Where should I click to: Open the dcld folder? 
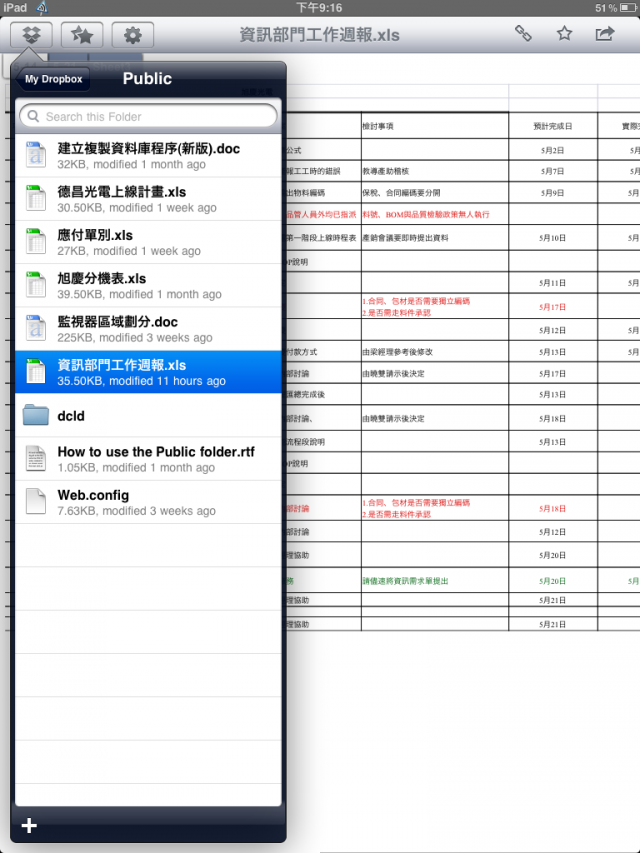pyautogui.click(x=148, y=416)
